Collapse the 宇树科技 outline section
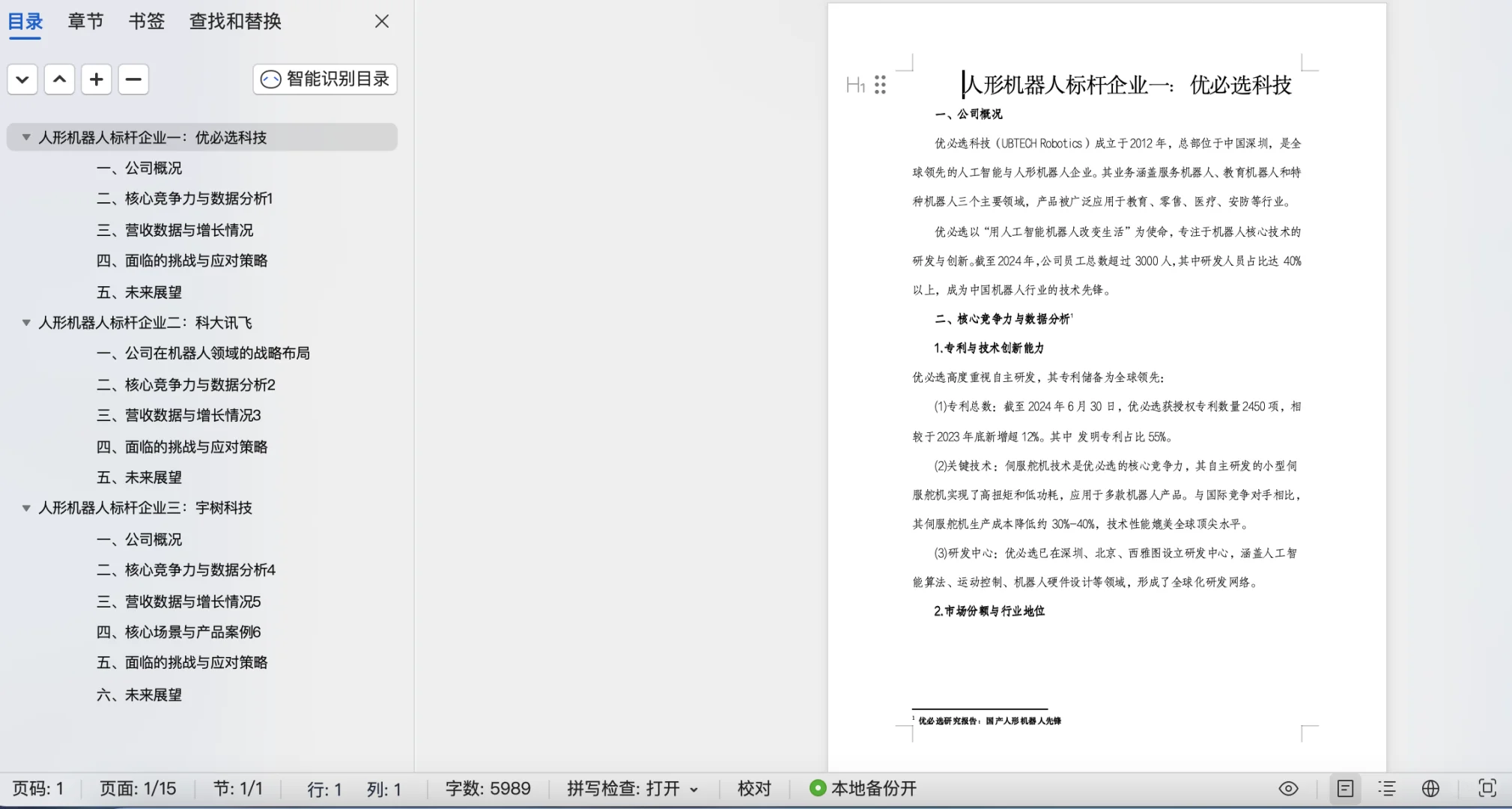 click(x=26, y=508)
